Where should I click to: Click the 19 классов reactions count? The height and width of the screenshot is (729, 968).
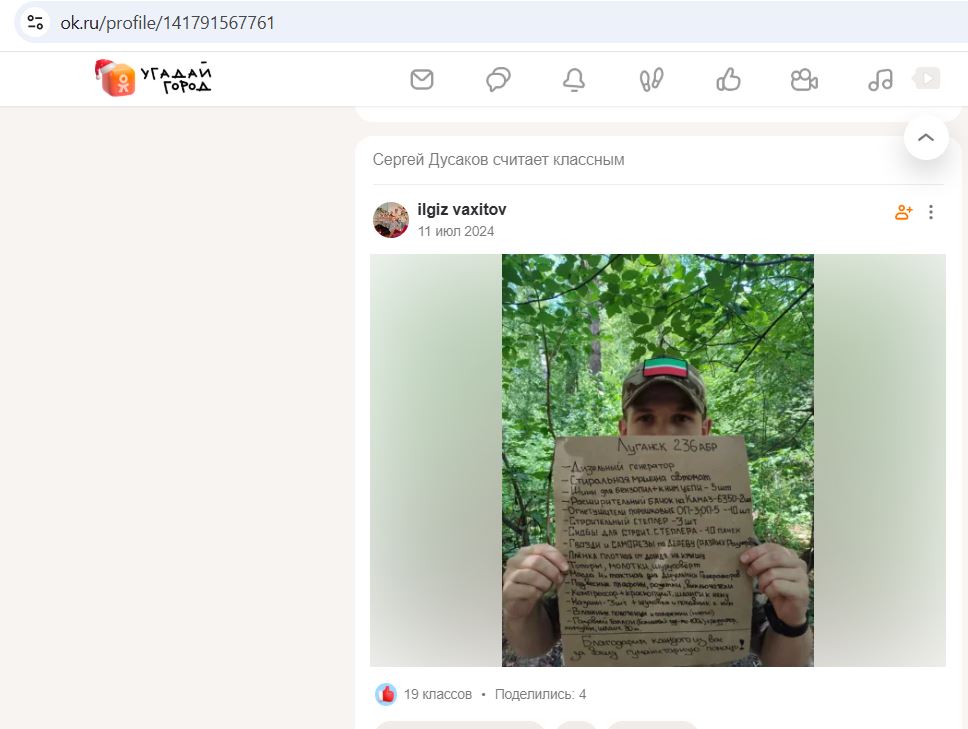tap(438, 694)
